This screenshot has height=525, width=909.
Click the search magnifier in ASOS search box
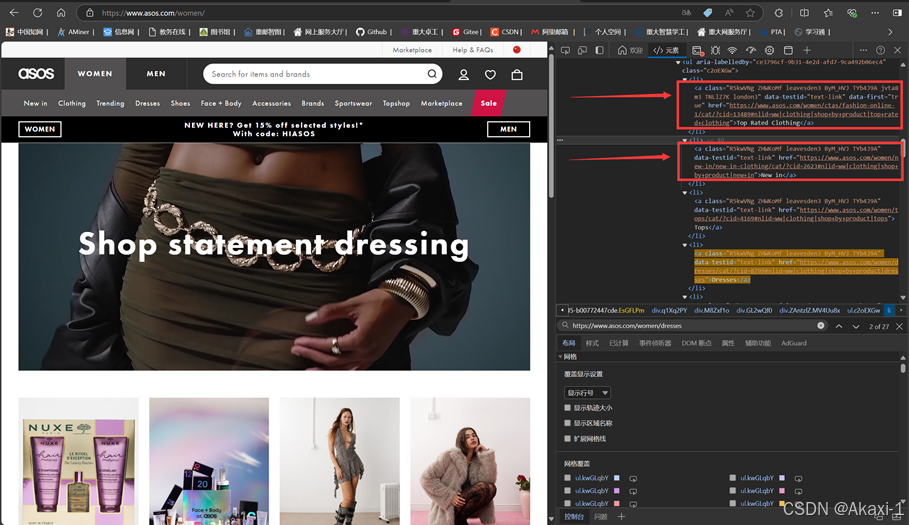[432, 74]
